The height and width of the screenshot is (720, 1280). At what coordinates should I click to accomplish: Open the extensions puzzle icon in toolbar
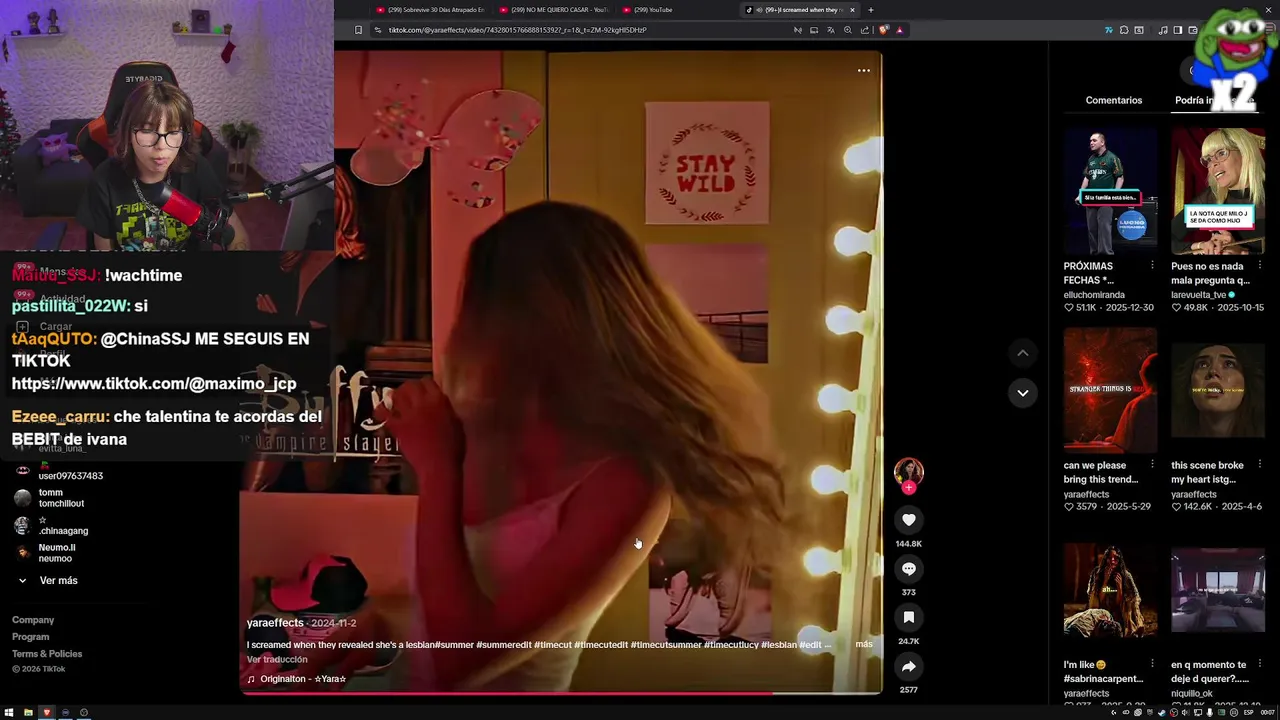(x=1124, y=30)
